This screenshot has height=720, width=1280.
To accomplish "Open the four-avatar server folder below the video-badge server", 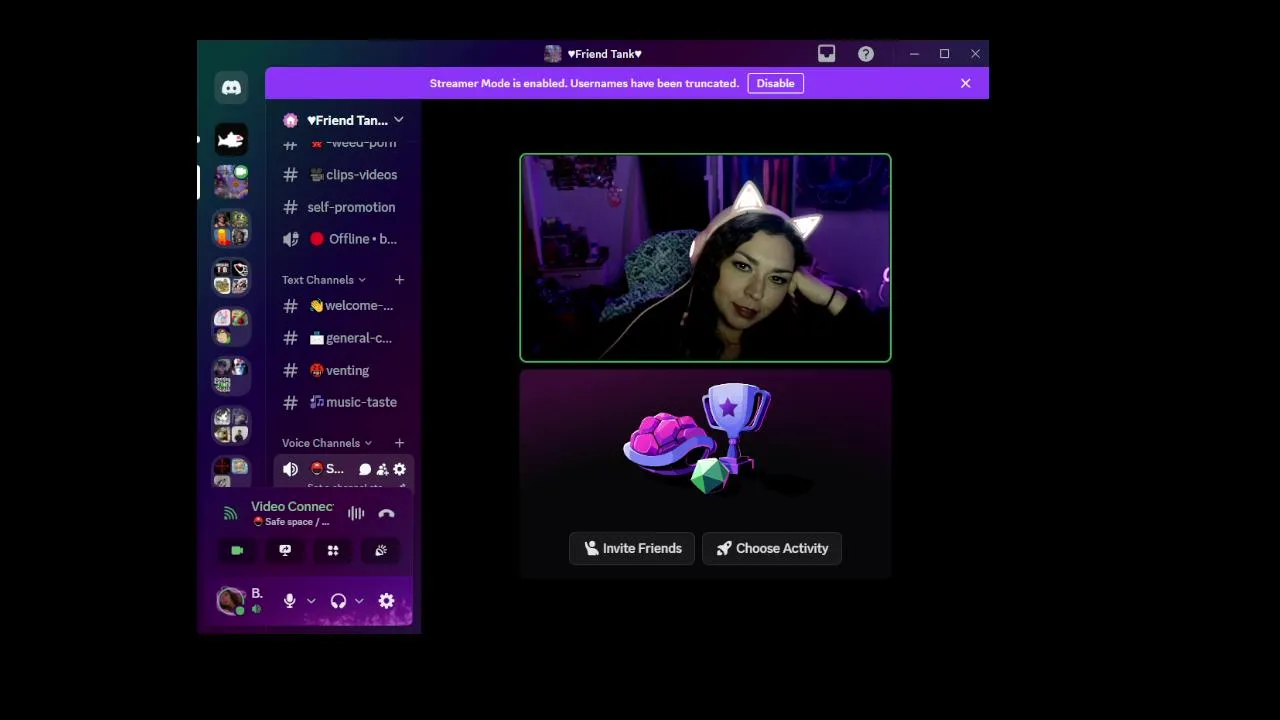I will [231, 229].
